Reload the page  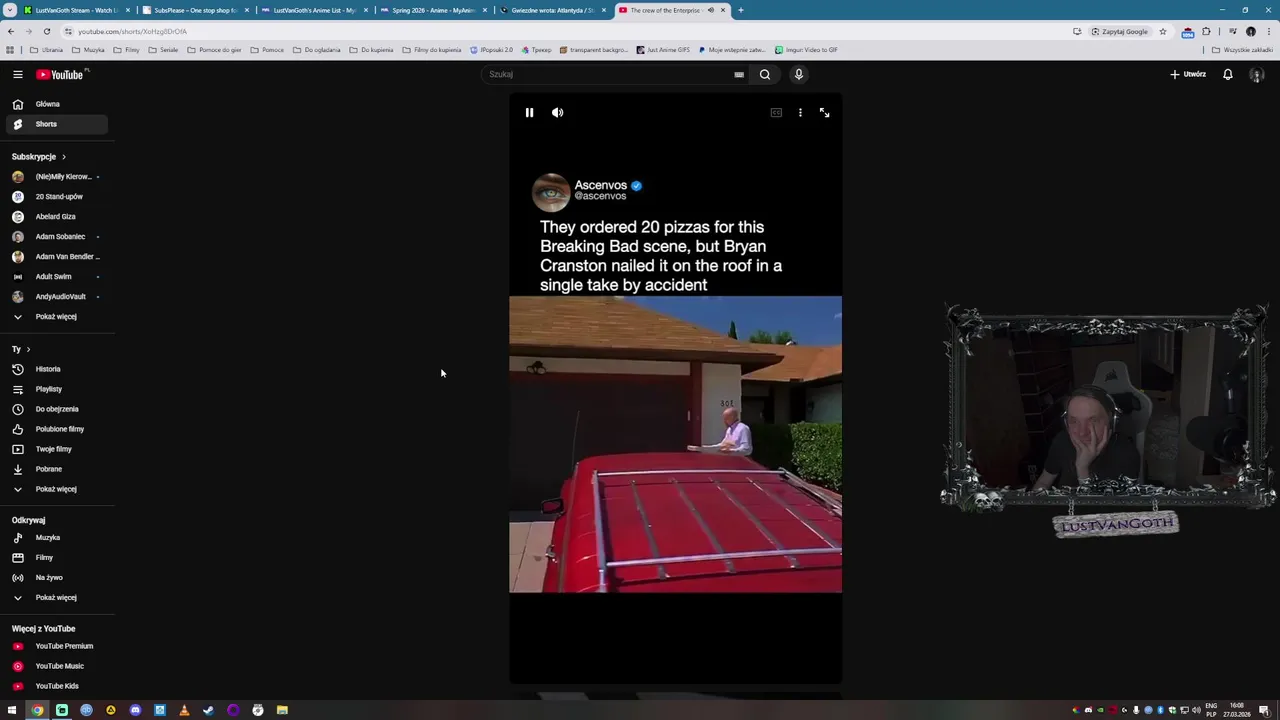[46, 31]
